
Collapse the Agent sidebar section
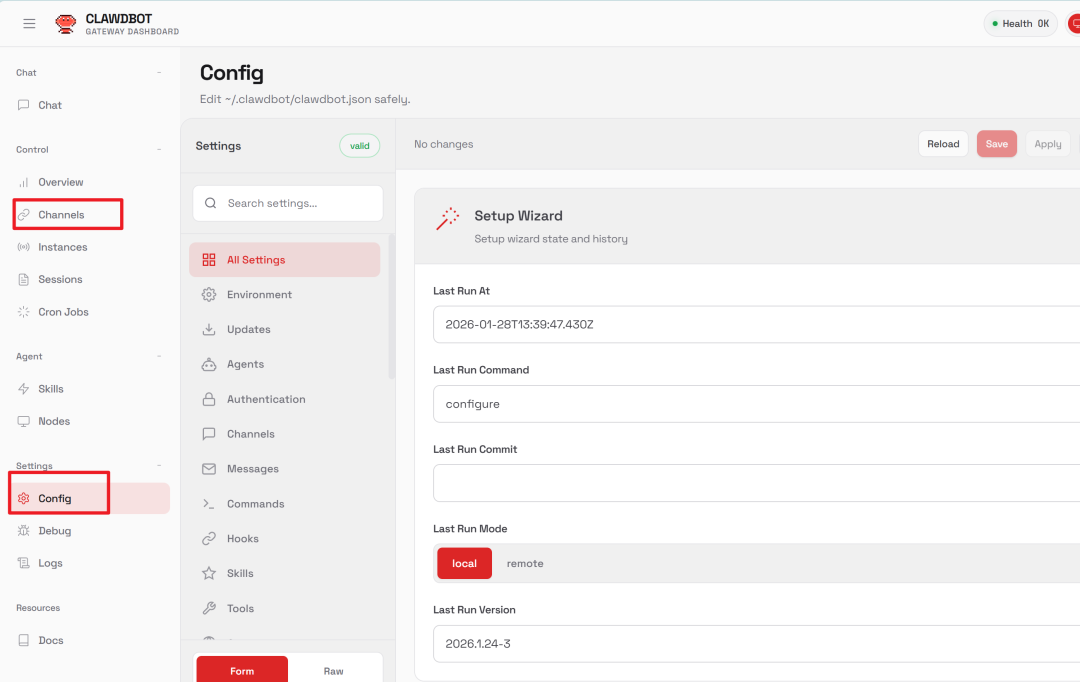click(x=159, y=356)
